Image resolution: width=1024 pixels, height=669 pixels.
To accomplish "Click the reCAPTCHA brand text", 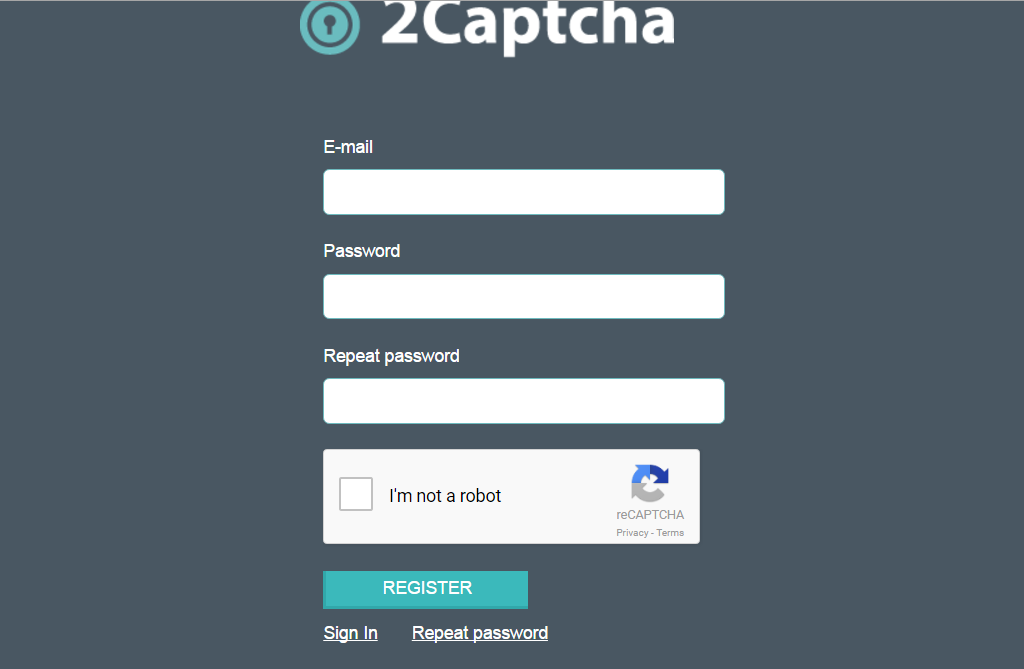I will click(x=650, y=515).
